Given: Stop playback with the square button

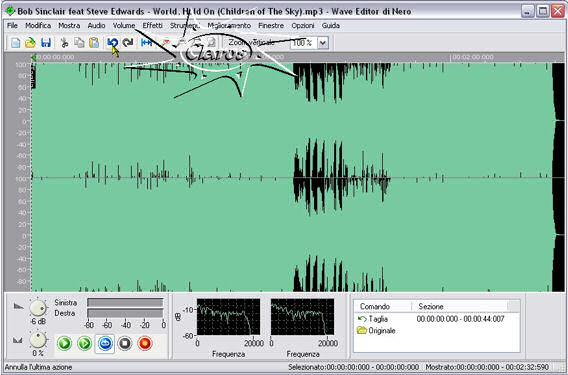Looking at the screenshot, I should click(125, 343).
